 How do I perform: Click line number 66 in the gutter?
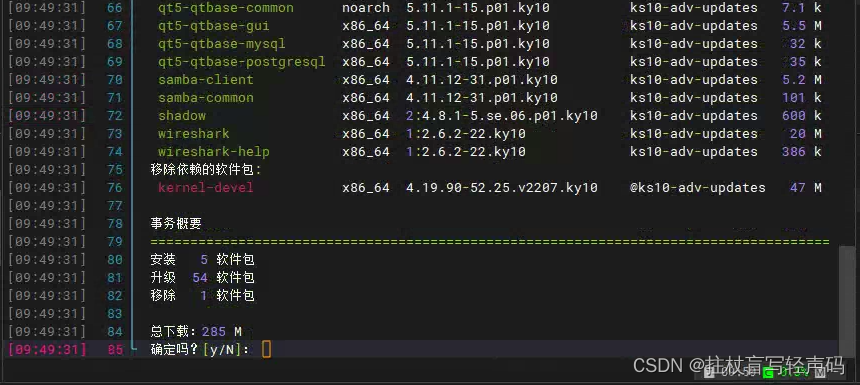click(115, 8)
